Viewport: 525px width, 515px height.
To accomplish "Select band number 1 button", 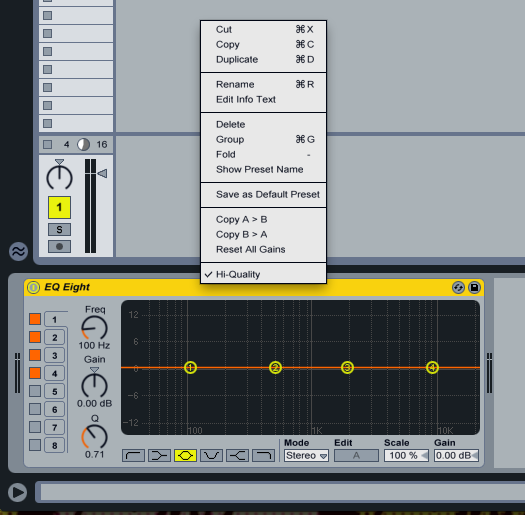I will click(x=55, y=319).
